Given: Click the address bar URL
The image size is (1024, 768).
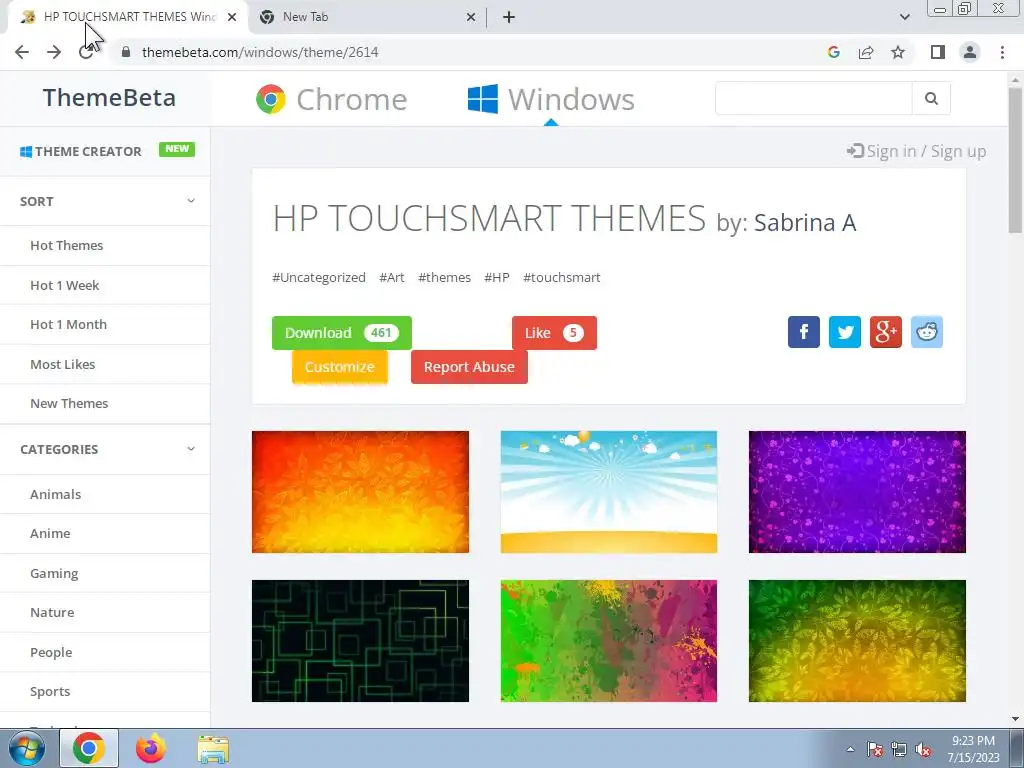Looking at the screenshot, I should coord(260,52).
